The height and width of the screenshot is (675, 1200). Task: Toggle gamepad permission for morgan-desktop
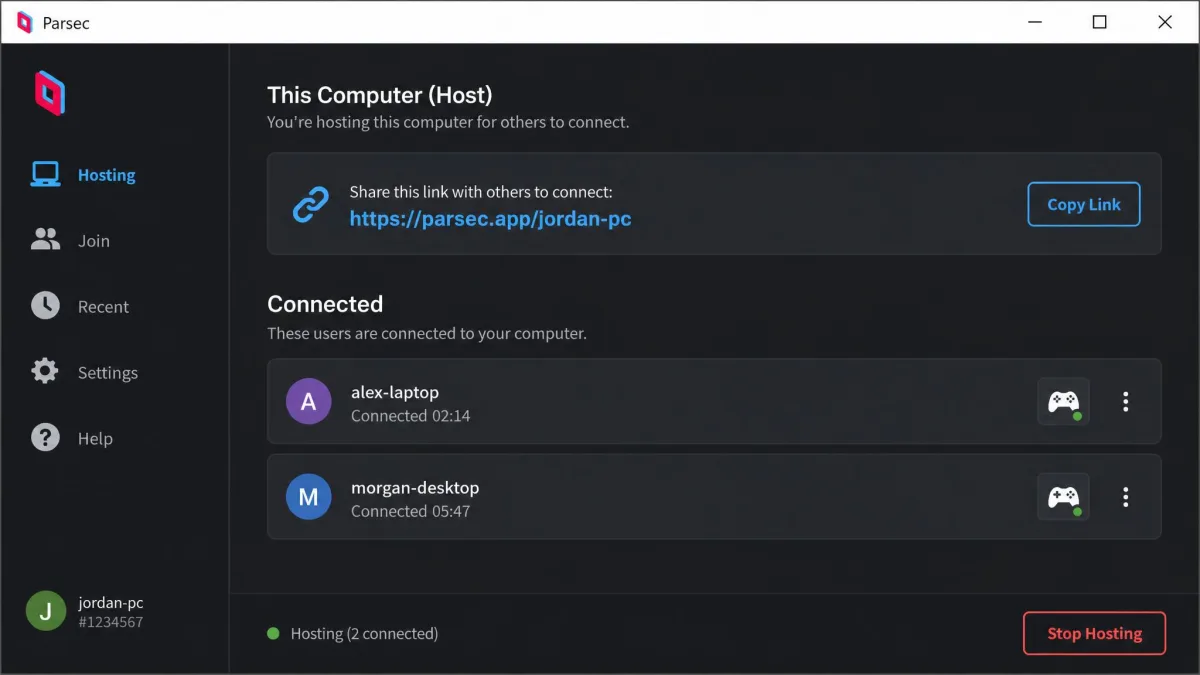pos(1063,497)
